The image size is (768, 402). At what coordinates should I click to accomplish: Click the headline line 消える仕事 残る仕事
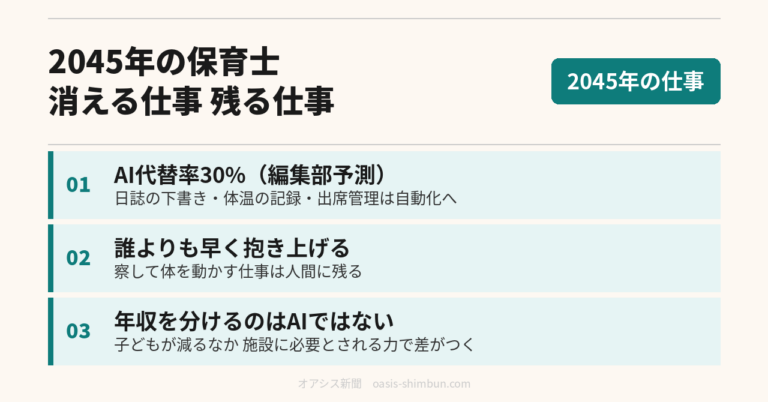tap(192, 101)
